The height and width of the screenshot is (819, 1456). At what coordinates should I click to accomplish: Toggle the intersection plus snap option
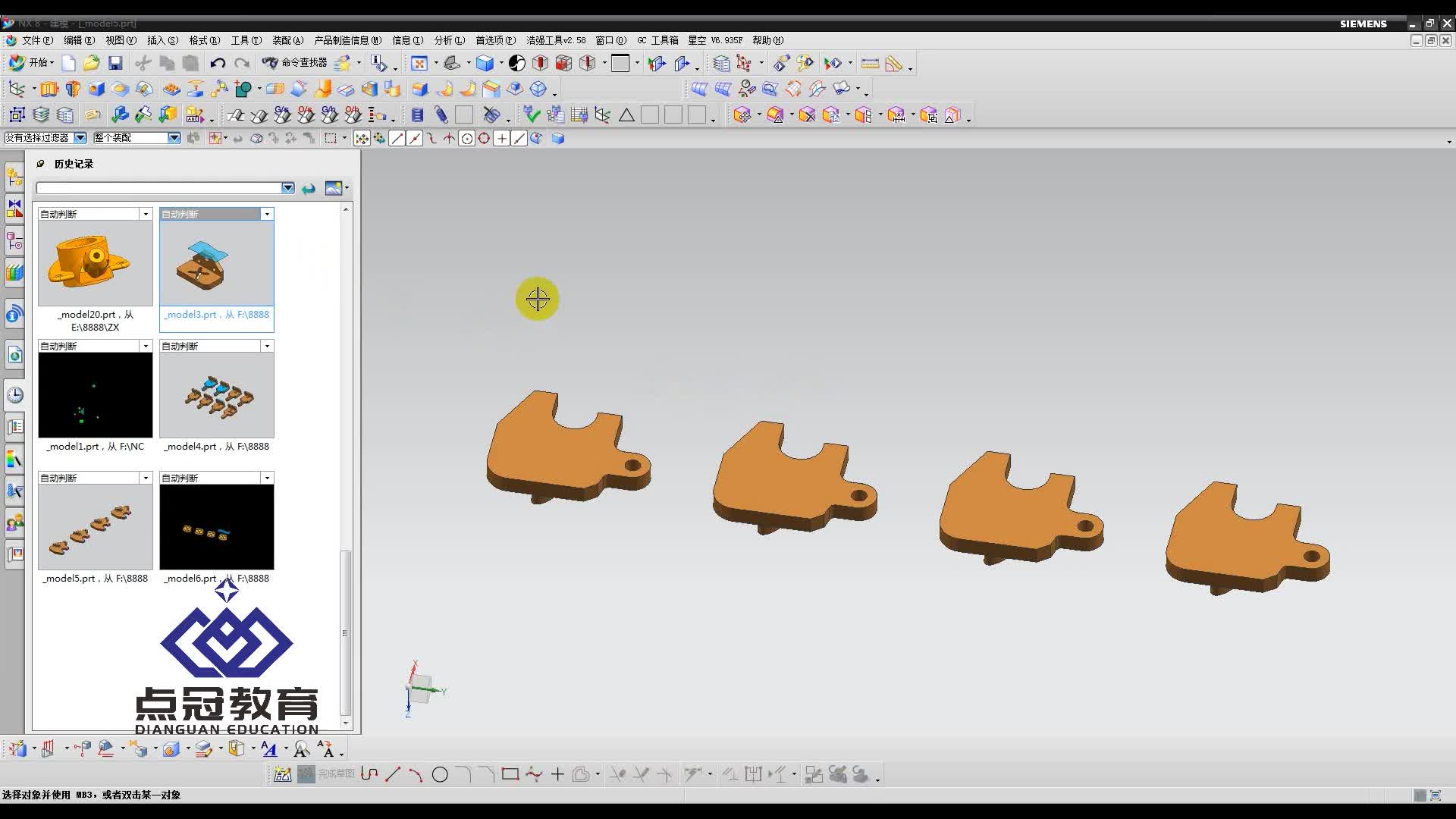[501, 138]
